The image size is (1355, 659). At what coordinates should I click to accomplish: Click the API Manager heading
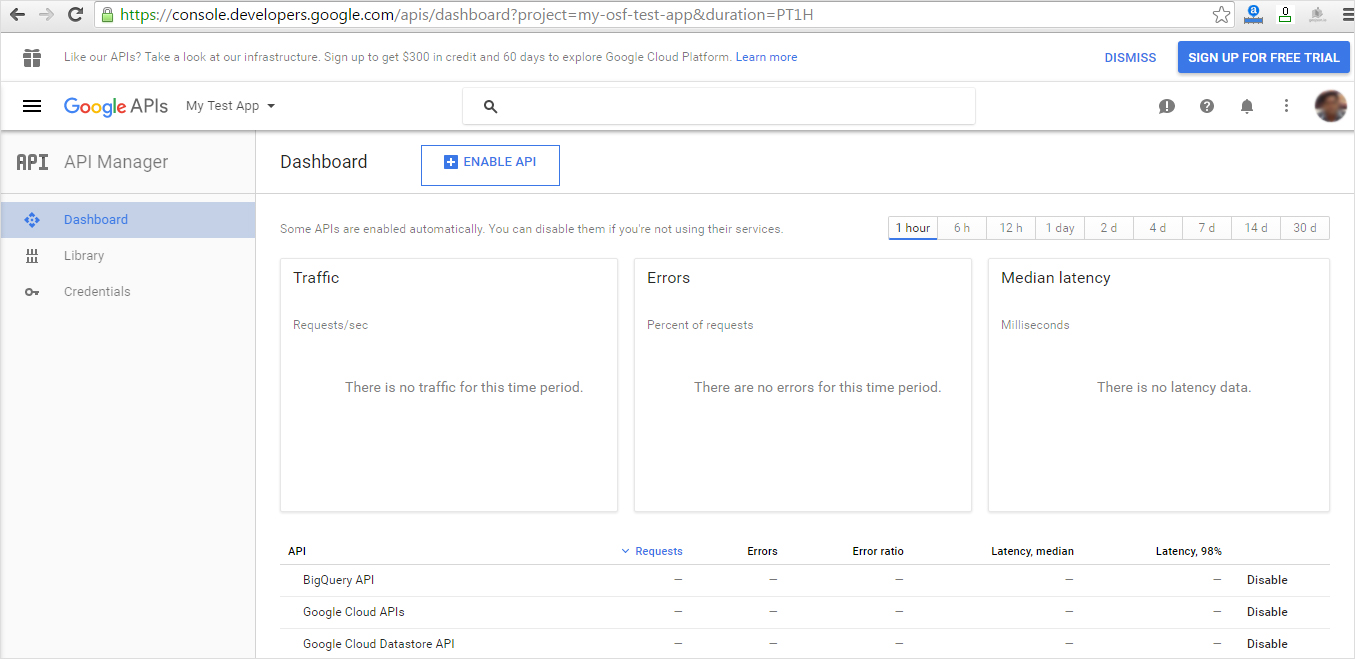pyautogui.click(x=116, y=162)
